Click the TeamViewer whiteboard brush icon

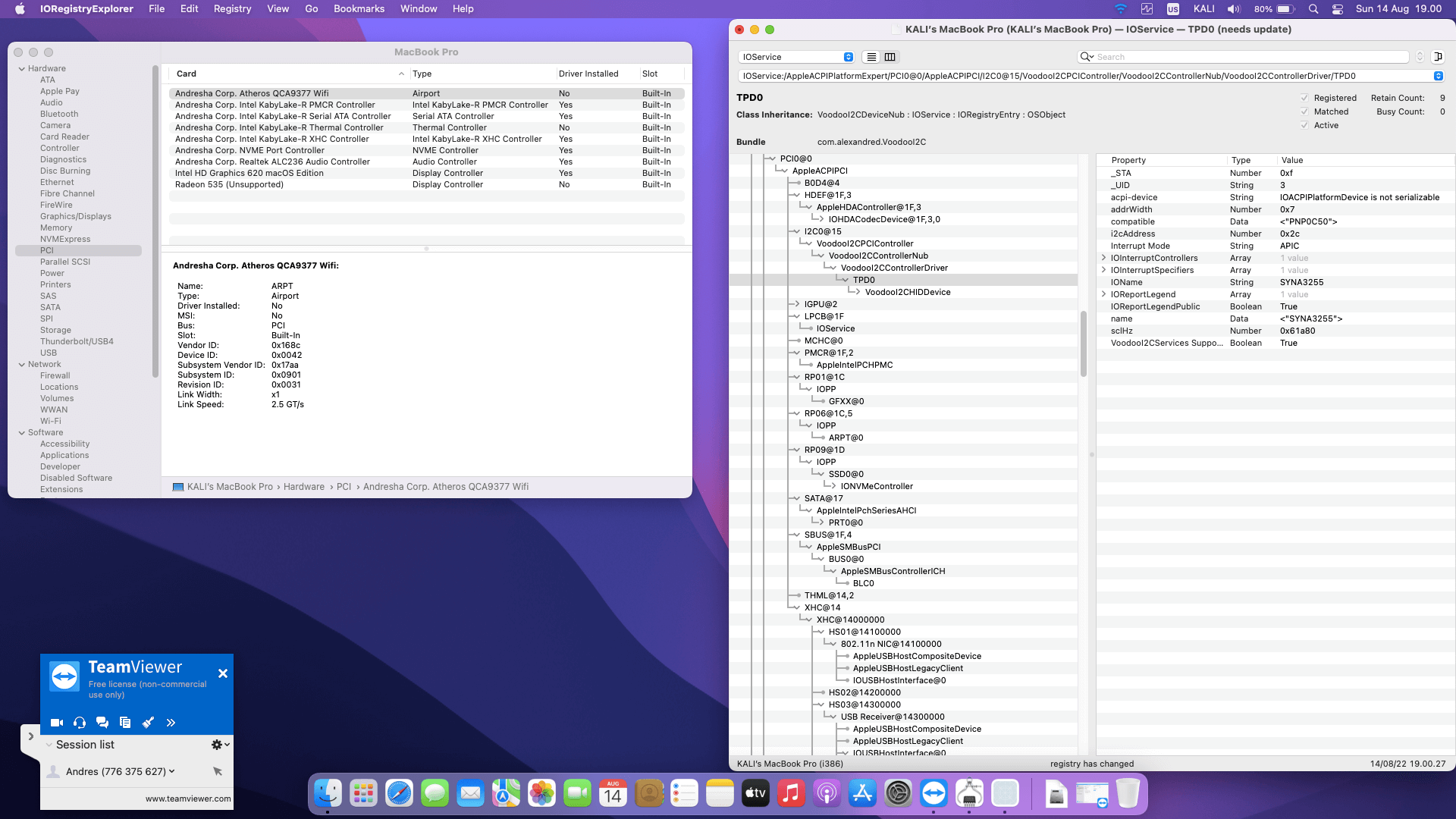click(x=148, y=723)
